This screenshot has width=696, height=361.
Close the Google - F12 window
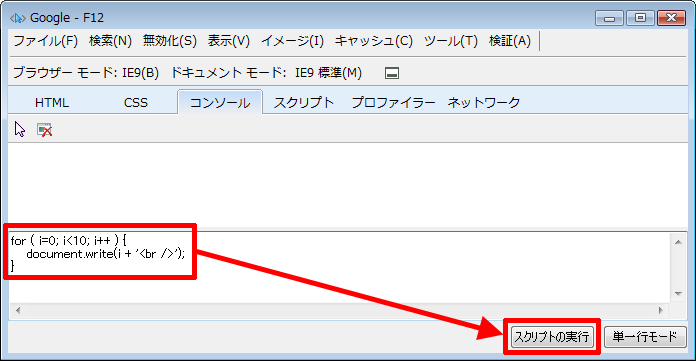click(671, 18)
